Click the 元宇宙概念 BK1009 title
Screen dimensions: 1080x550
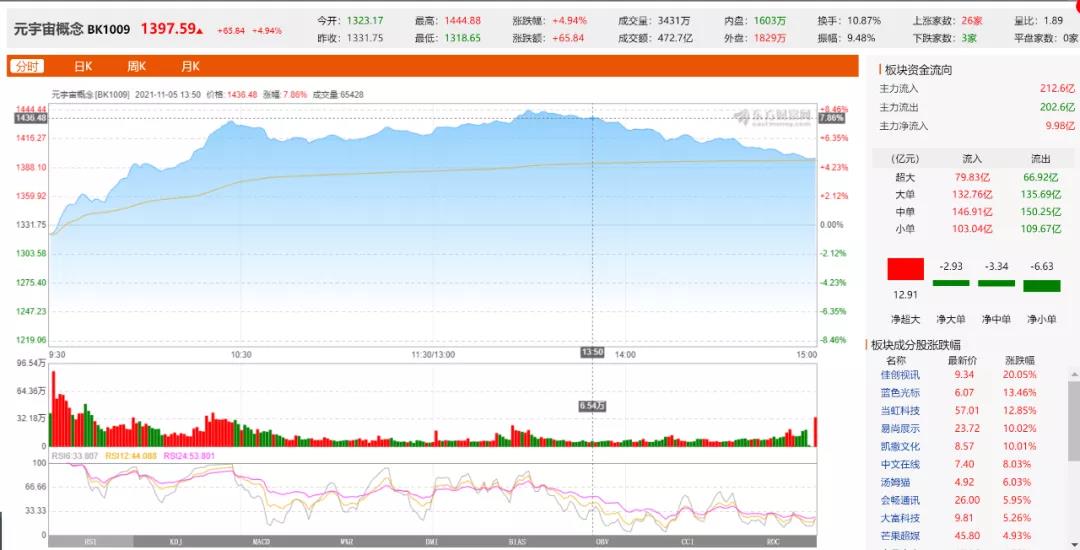click(72, 30)
